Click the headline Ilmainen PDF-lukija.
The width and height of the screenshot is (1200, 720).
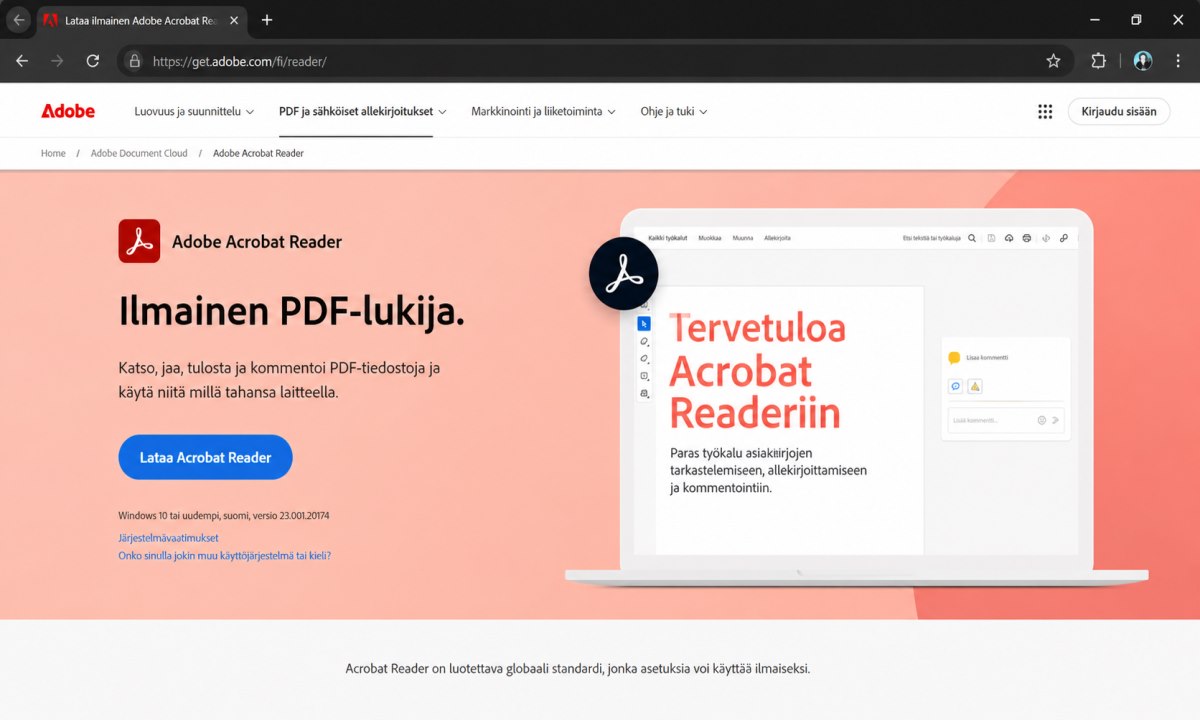291,311
